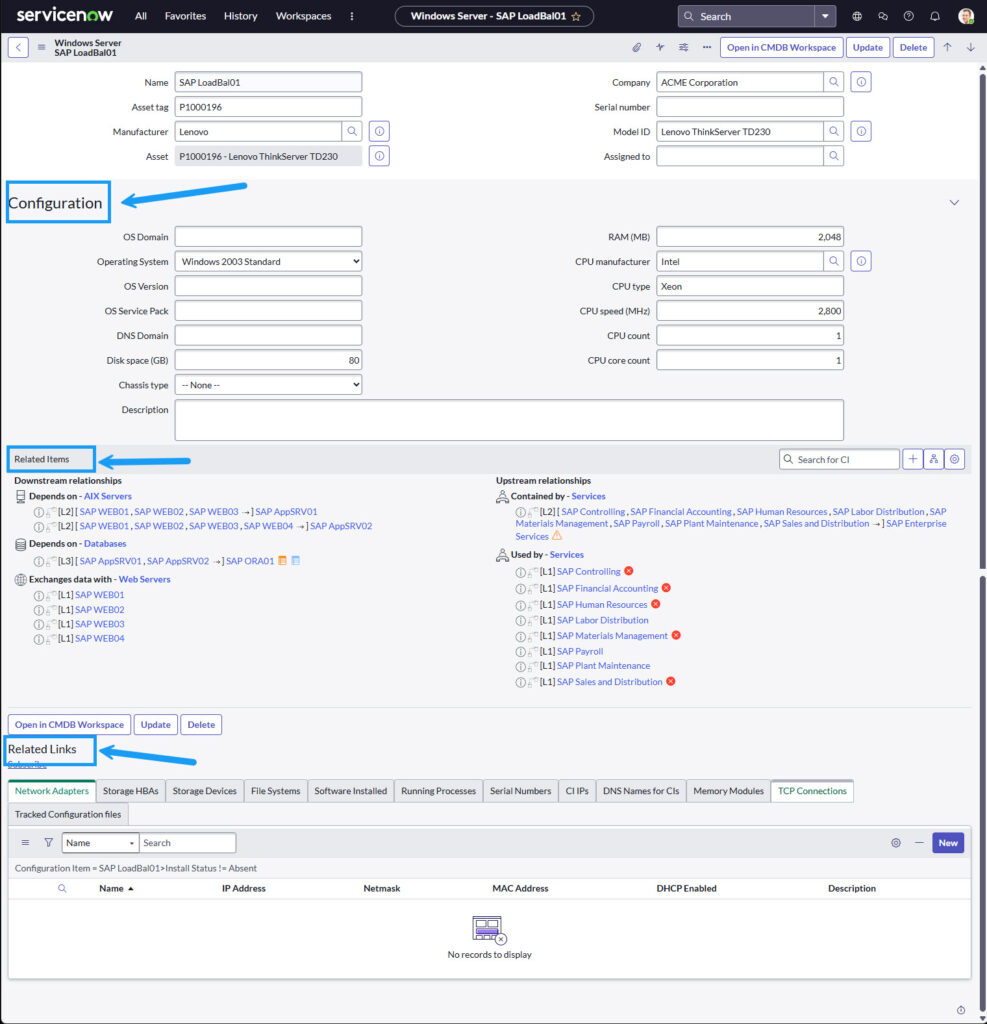The width and height of the screenshot is (987, 1024).
Task: Sort the list by Name column
Action: point(112,888)
